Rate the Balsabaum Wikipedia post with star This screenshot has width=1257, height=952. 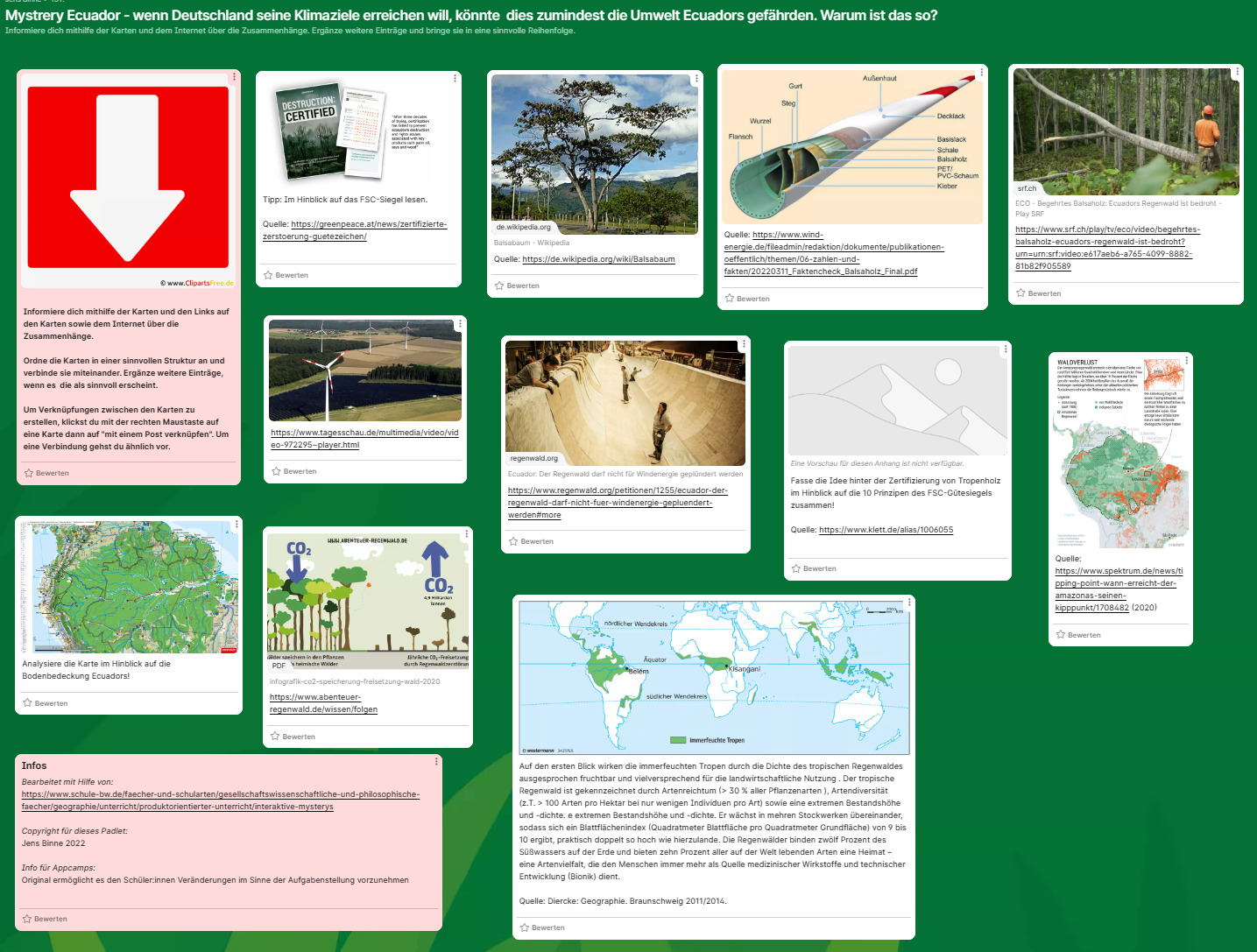click(499, 286)
